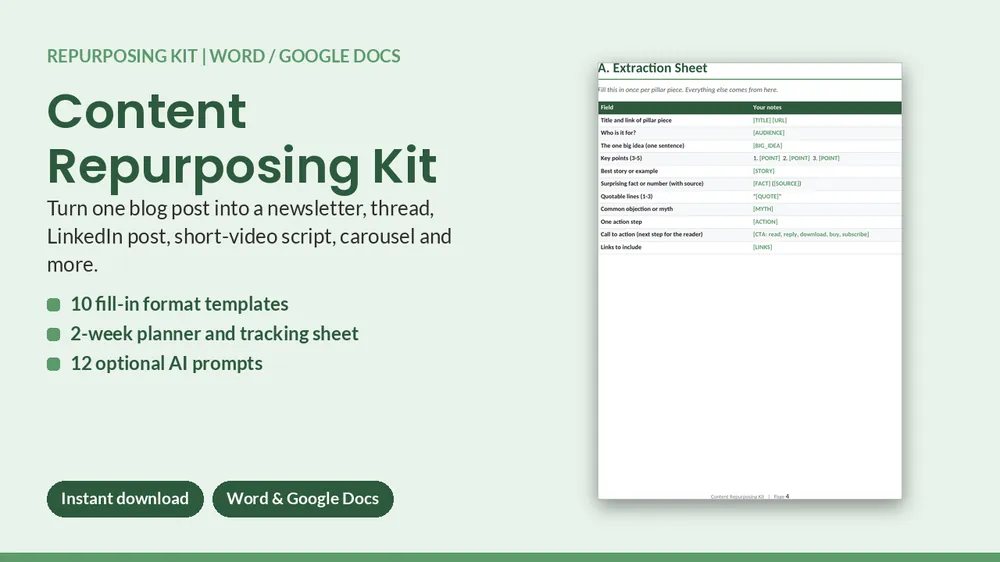Screen dimensions: 1000x562
Task: Click the 'Content Repurposing Kit | Page 4' footer
Action: [x=749, y=496]
